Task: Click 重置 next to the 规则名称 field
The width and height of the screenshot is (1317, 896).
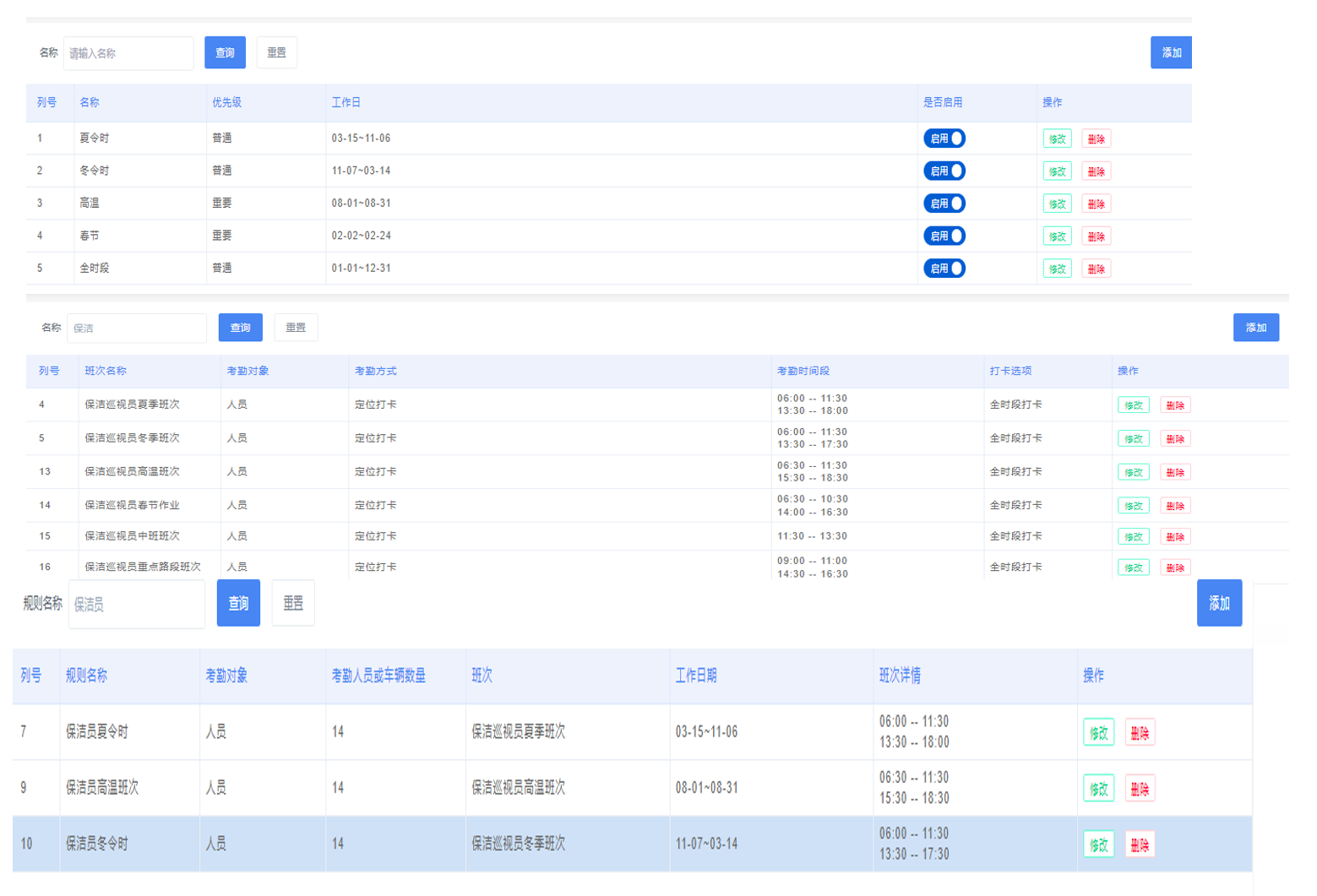Action: pos(293,603)
